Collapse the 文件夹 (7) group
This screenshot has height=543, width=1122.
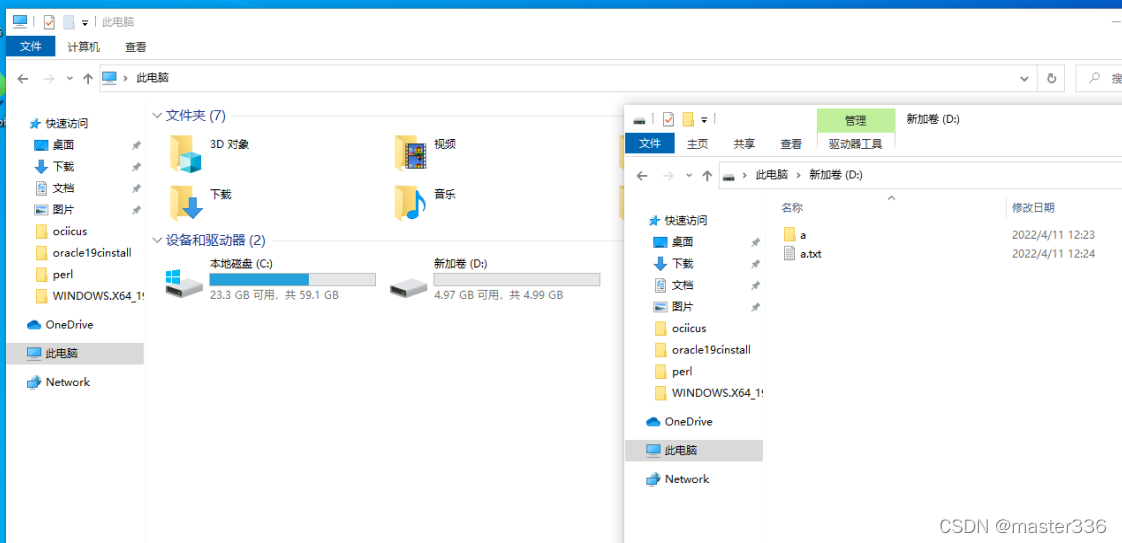pos(157,115)
